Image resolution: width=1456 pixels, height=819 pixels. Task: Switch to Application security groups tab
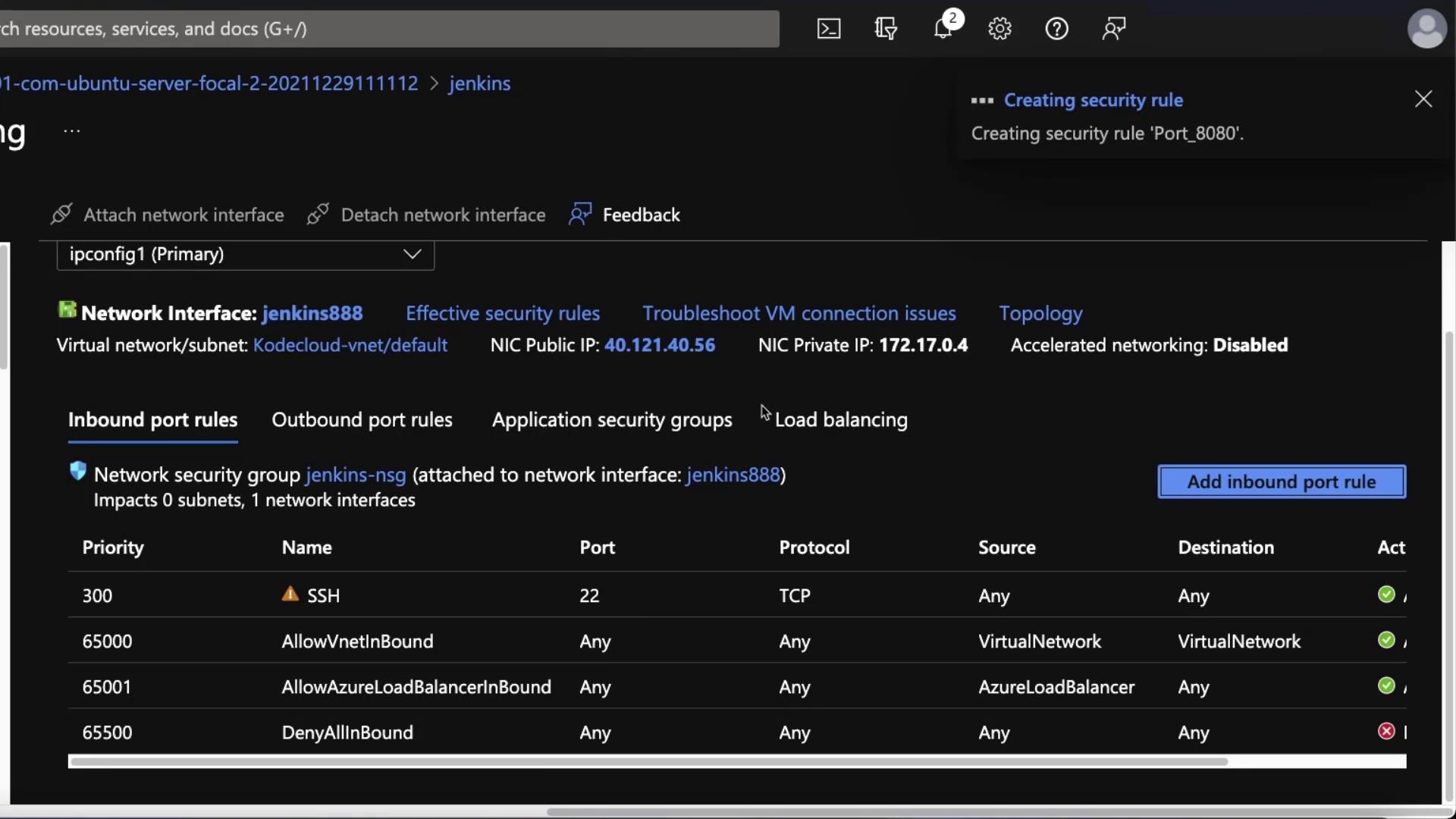point(612,419)
